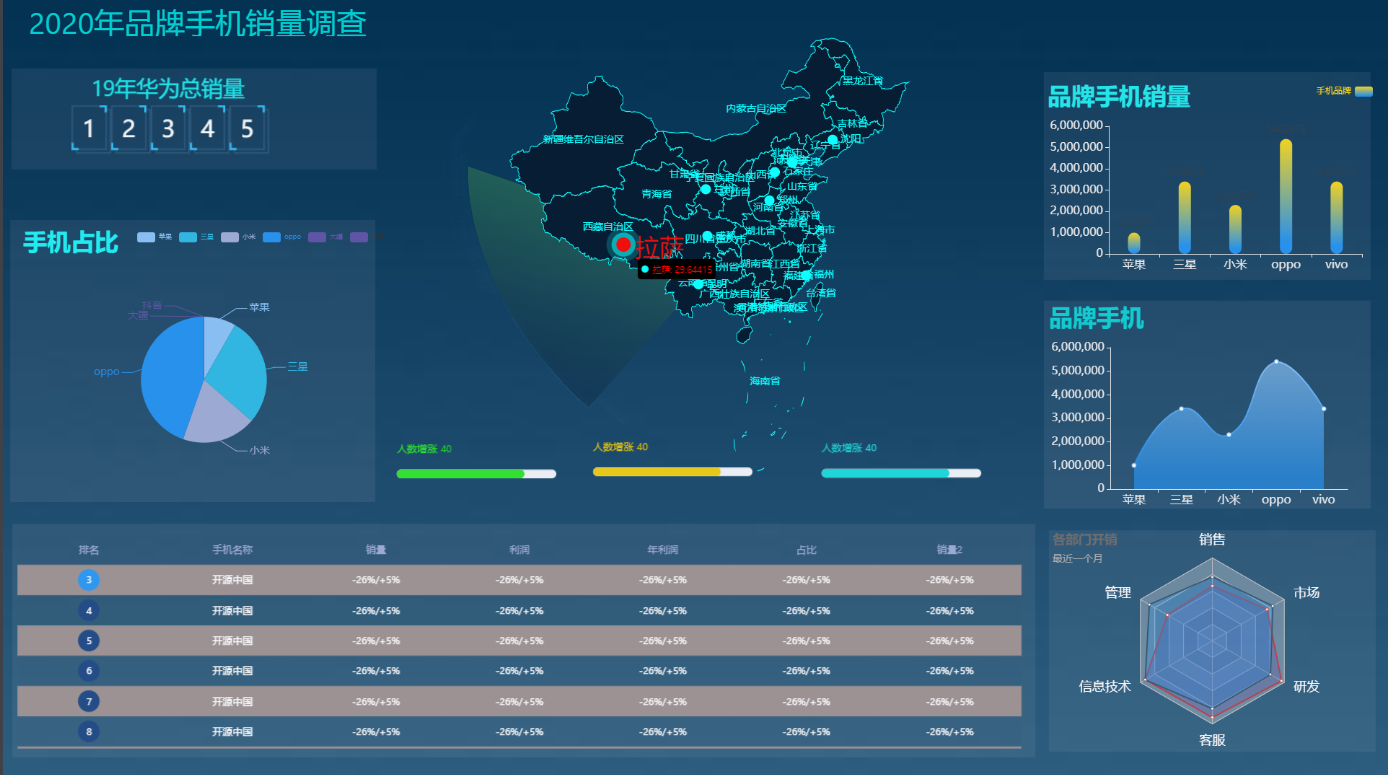1388x775 pixels.
Task: Click the 销售 axis label on radar chart
Action: coord(1212,539)
